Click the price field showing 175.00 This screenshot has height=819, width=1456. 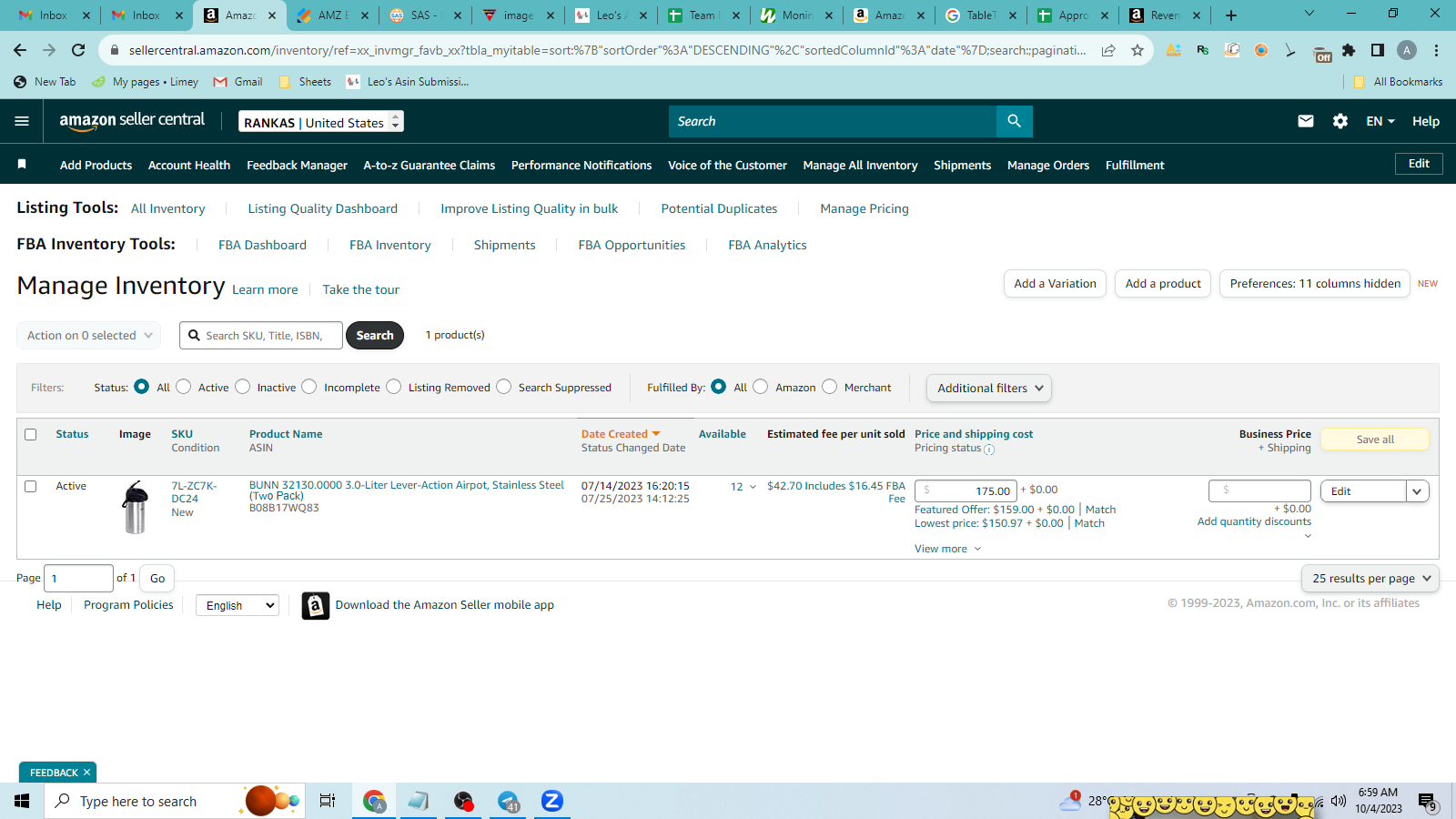pyautogui.click(x=965, y=490)
